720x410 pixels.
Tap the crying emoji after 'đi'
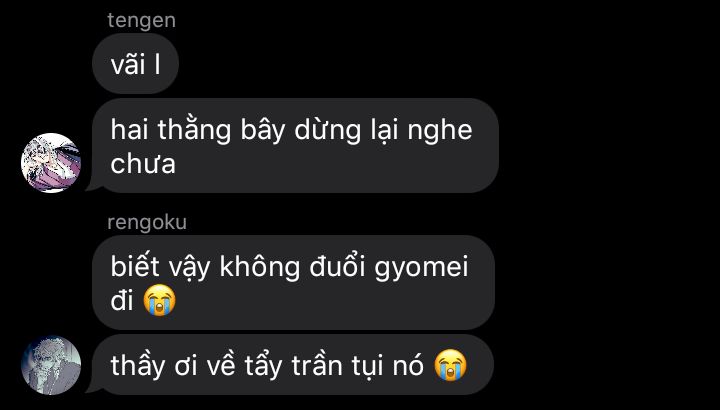(x=159, y=300)
